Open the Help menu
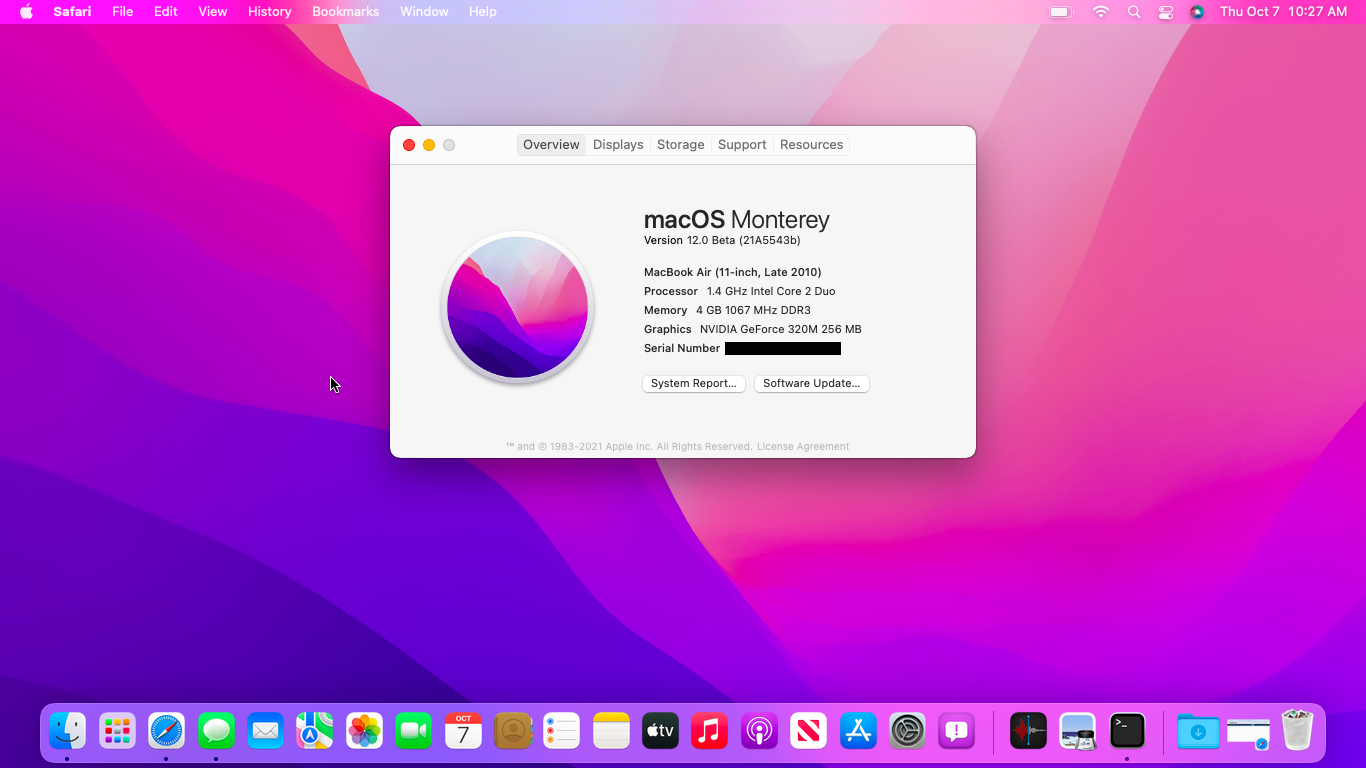This screenshot has width=1366, height=768. 483,12
